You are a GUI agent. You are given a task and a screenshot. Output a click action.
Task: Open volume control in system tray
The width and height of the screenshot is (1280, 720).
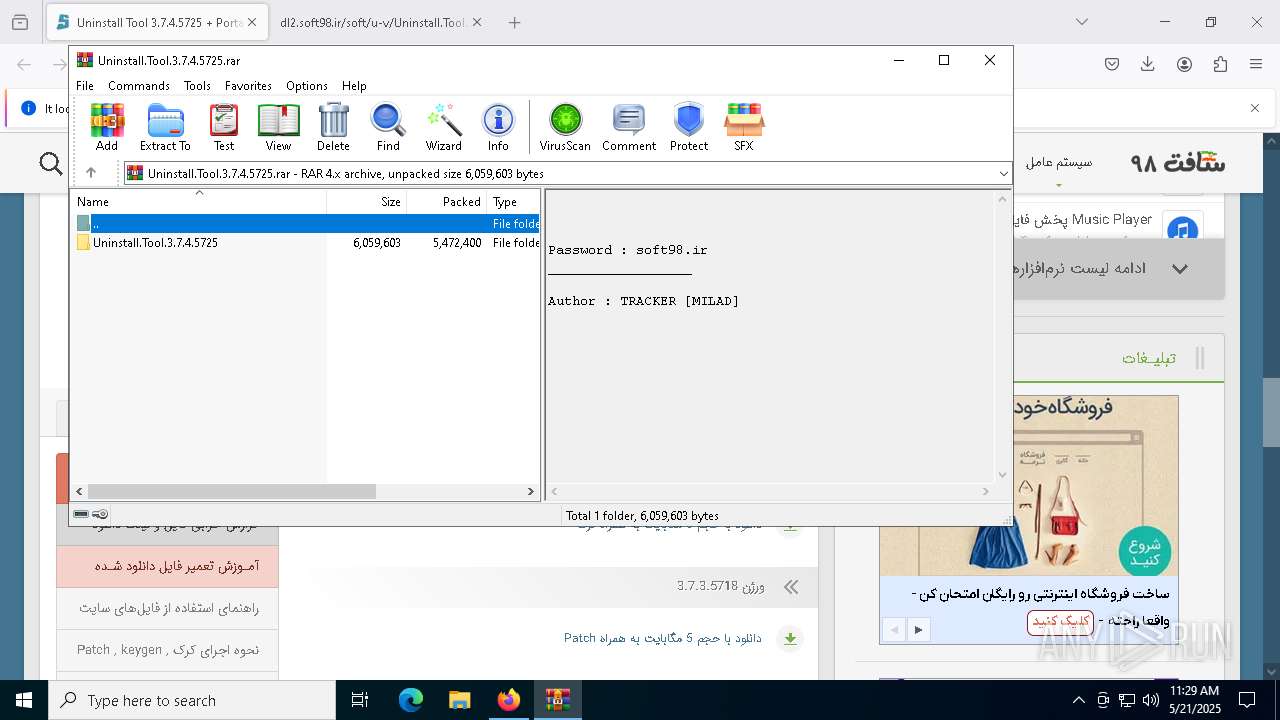click(1150, 700)
